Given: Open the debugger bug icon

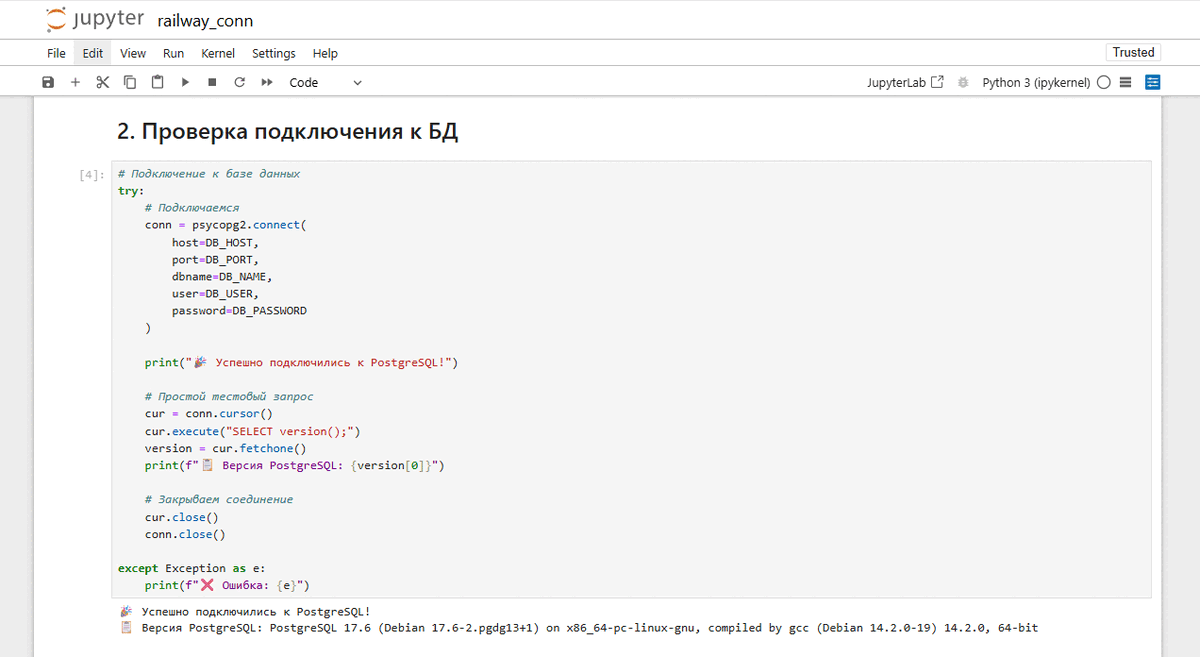Looking at the screenshot, I should (964, 82).
